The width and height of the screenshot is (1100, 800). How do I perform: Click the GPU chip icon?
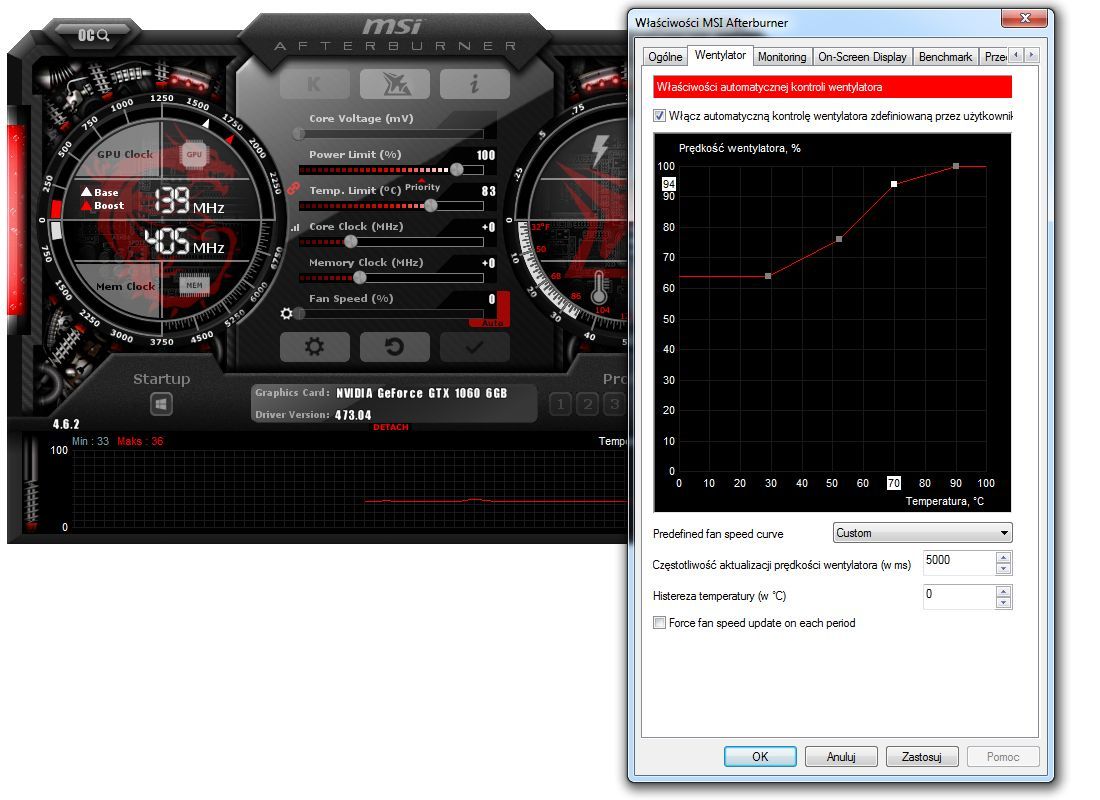[x=194, y=154]
